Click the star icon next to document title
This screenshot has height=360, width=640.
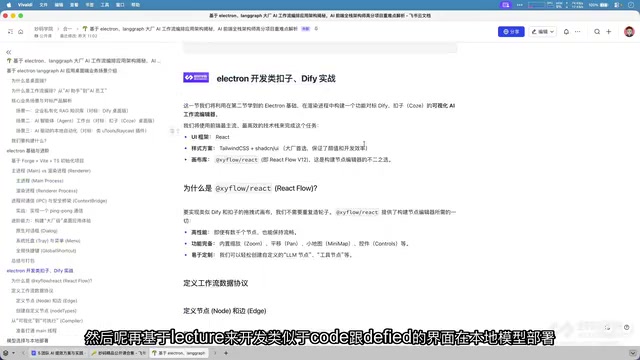point(316,29)
